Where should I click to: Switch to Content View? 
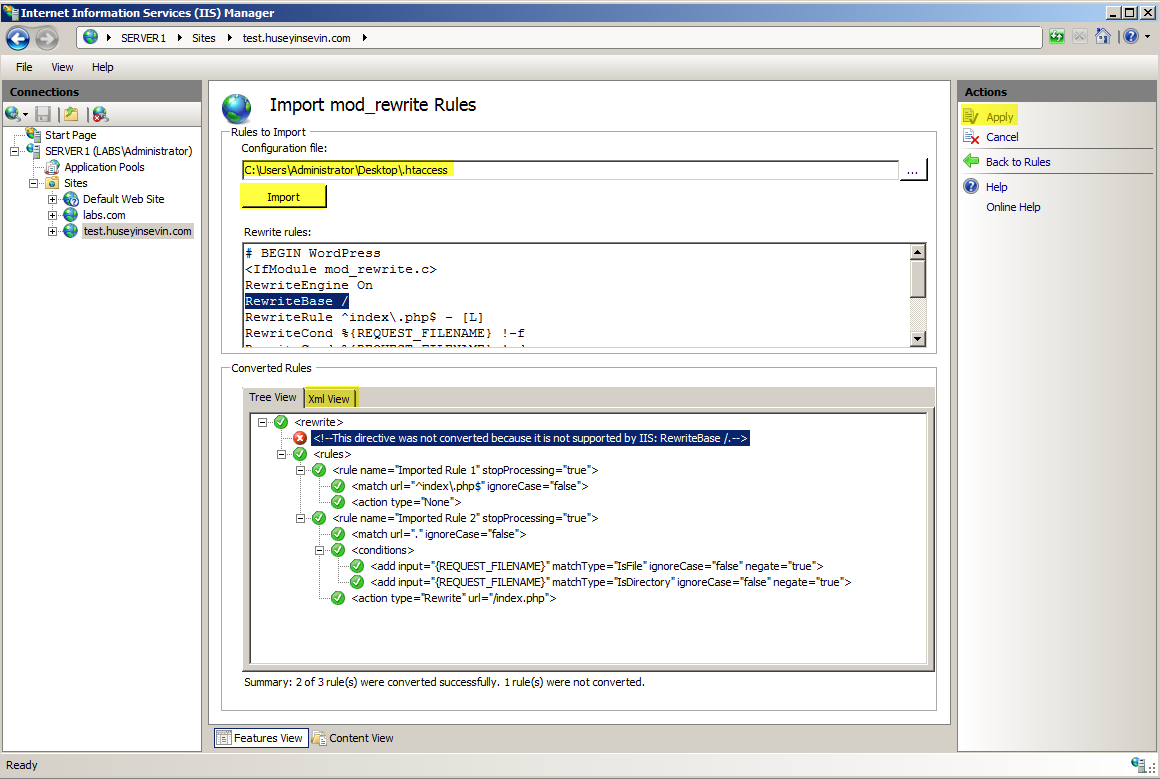coord(353,738)
